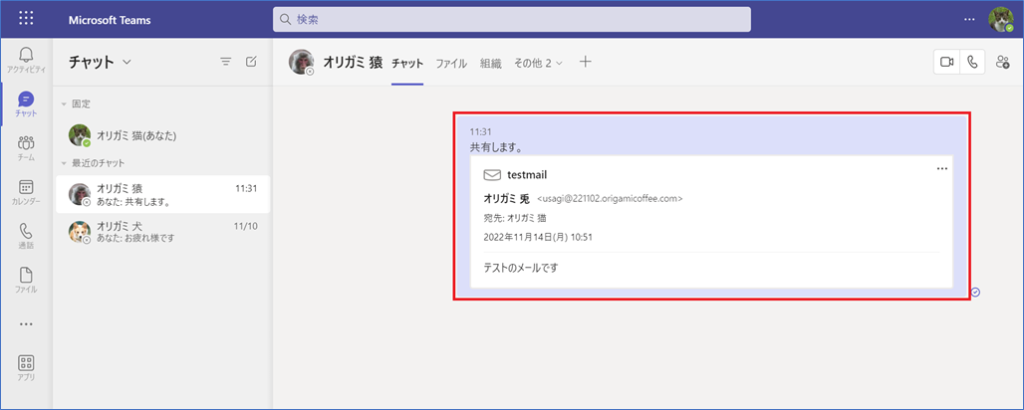Image resolution: width=1024 pixels, height=410 pixels.
Task: Show more apps ellipsis in left rail
Action: pos(26,324)
